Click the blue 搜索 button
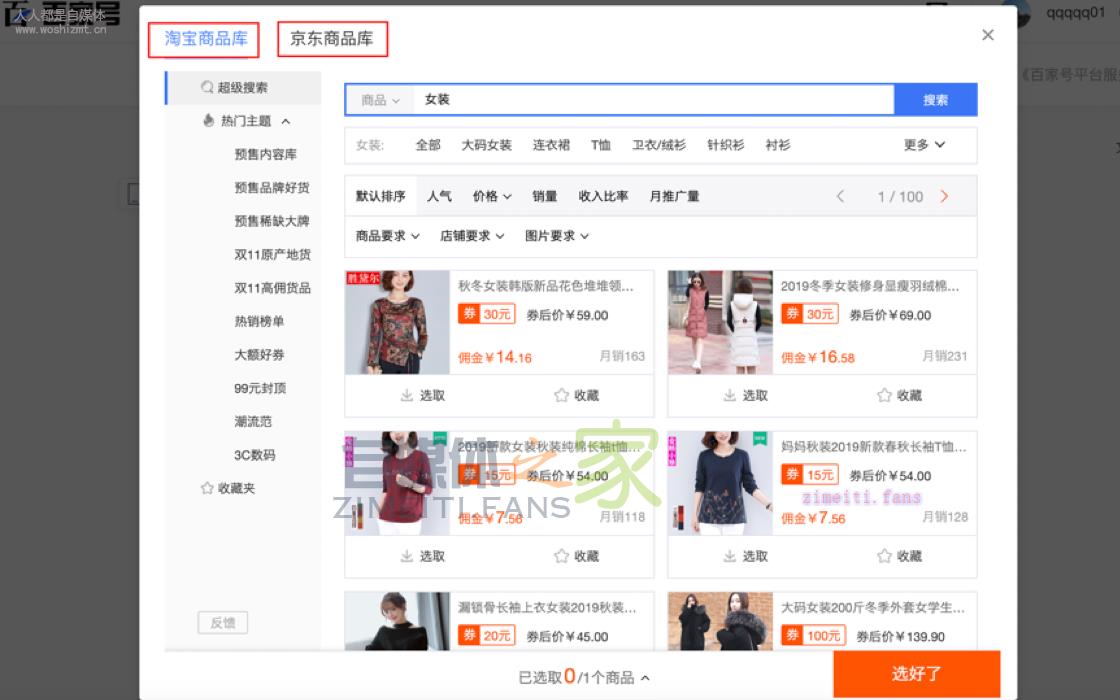The width and height of the screenshot is (1120, 700). pos(935,100)
